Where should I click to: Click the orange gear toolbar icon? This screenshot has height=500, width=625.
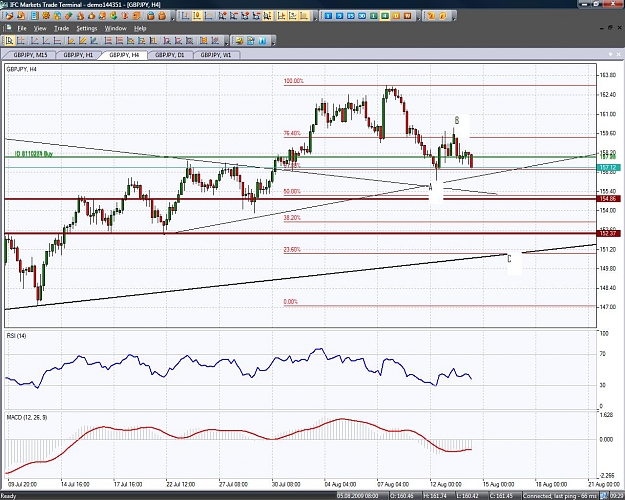(x=46, y=16)
